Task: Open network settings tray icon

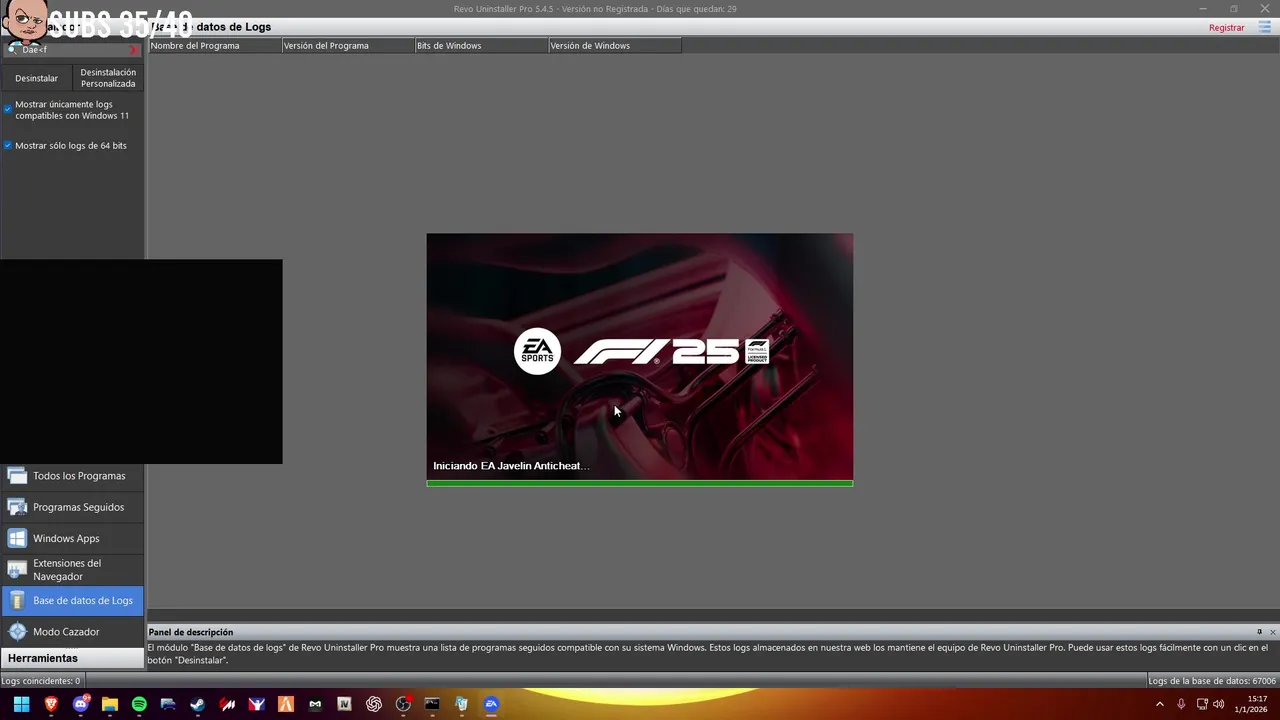Action: (x=1202, y=704)
